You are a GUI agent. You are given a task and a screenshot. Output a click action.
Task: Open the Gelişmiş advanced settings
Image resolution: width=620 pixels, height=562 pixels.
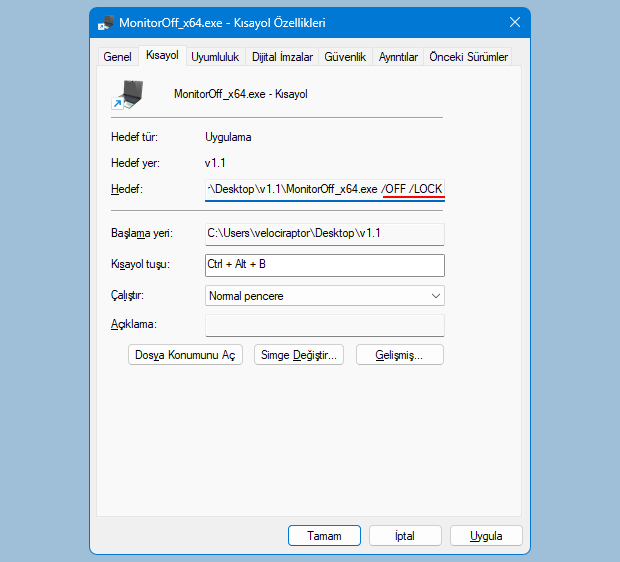pyautogui.click(x=398, y=355)
